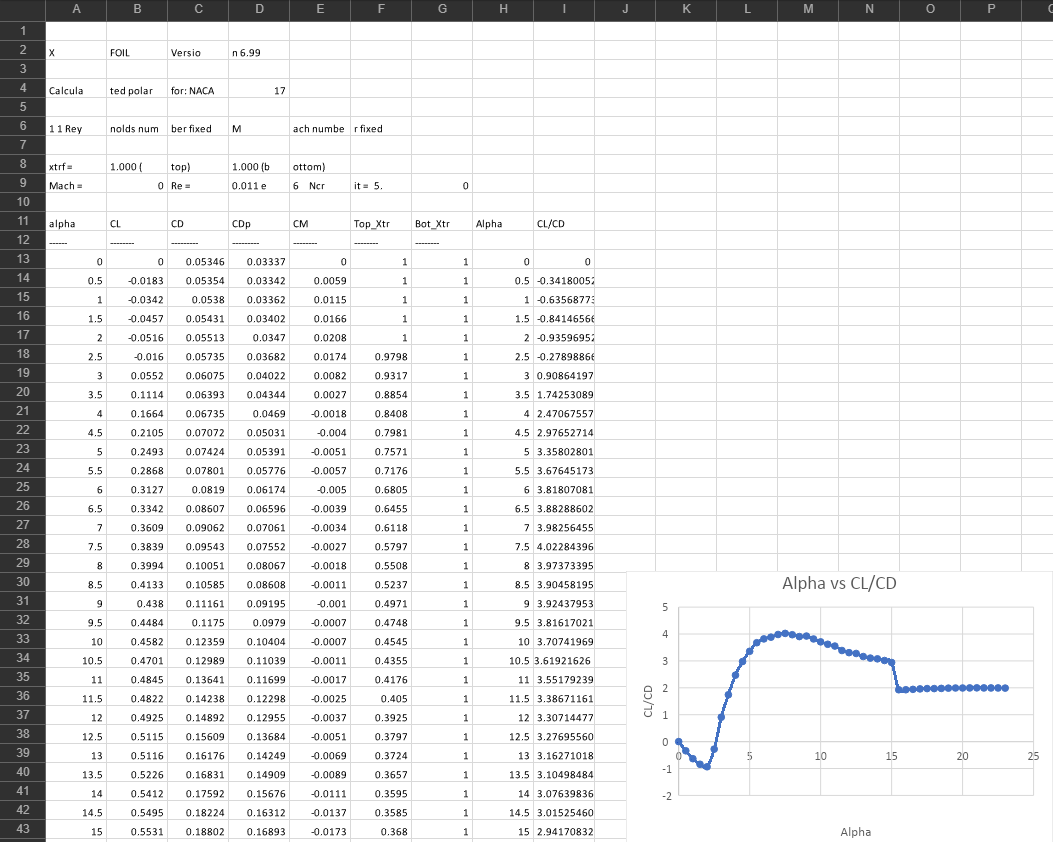Click CDp value 0.0469
The width and height of the screenshot is (1053, 842).
[x=259, y=413]
